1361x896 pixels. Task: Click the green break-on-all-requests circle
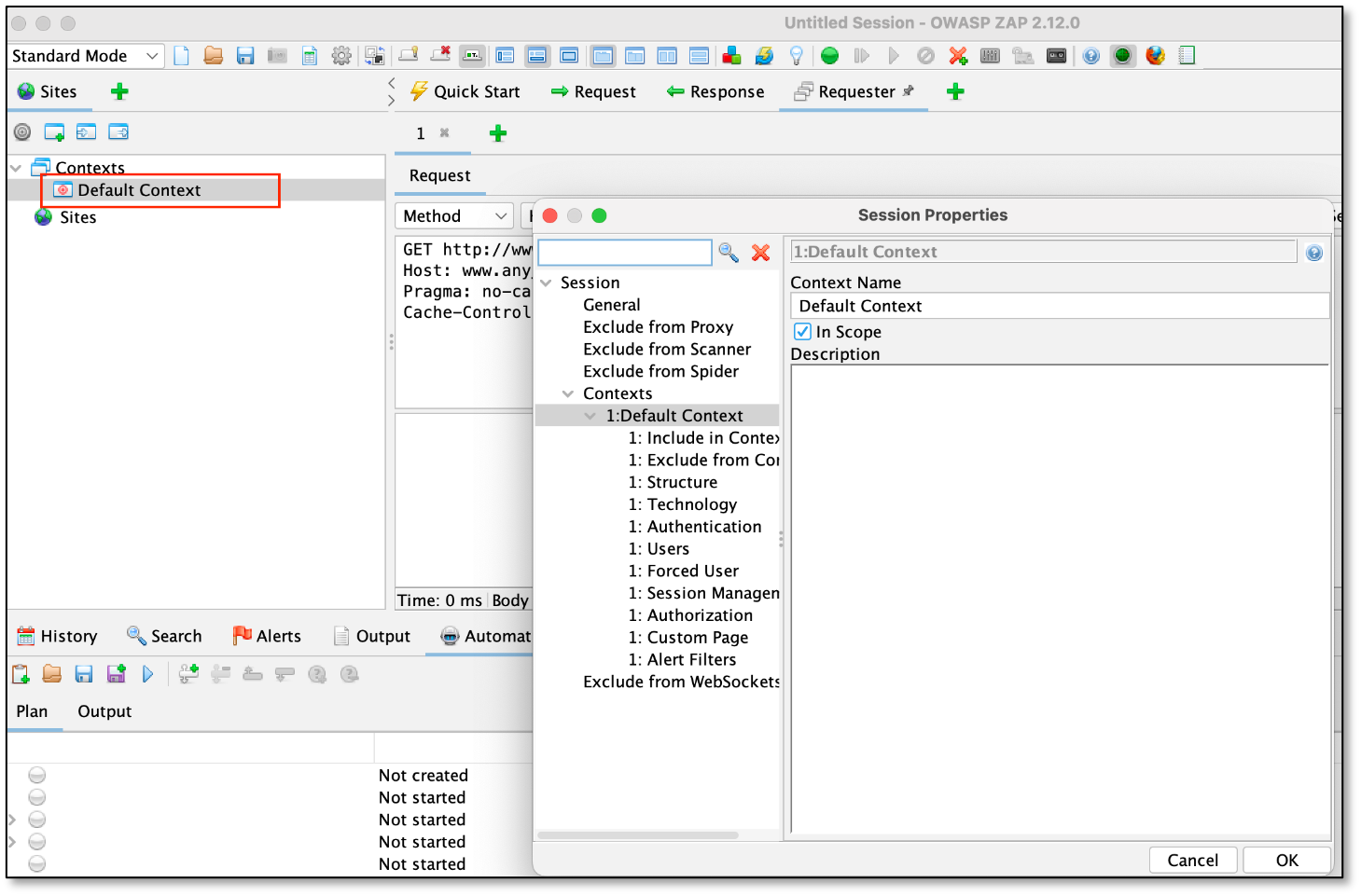tap(829, 56)
